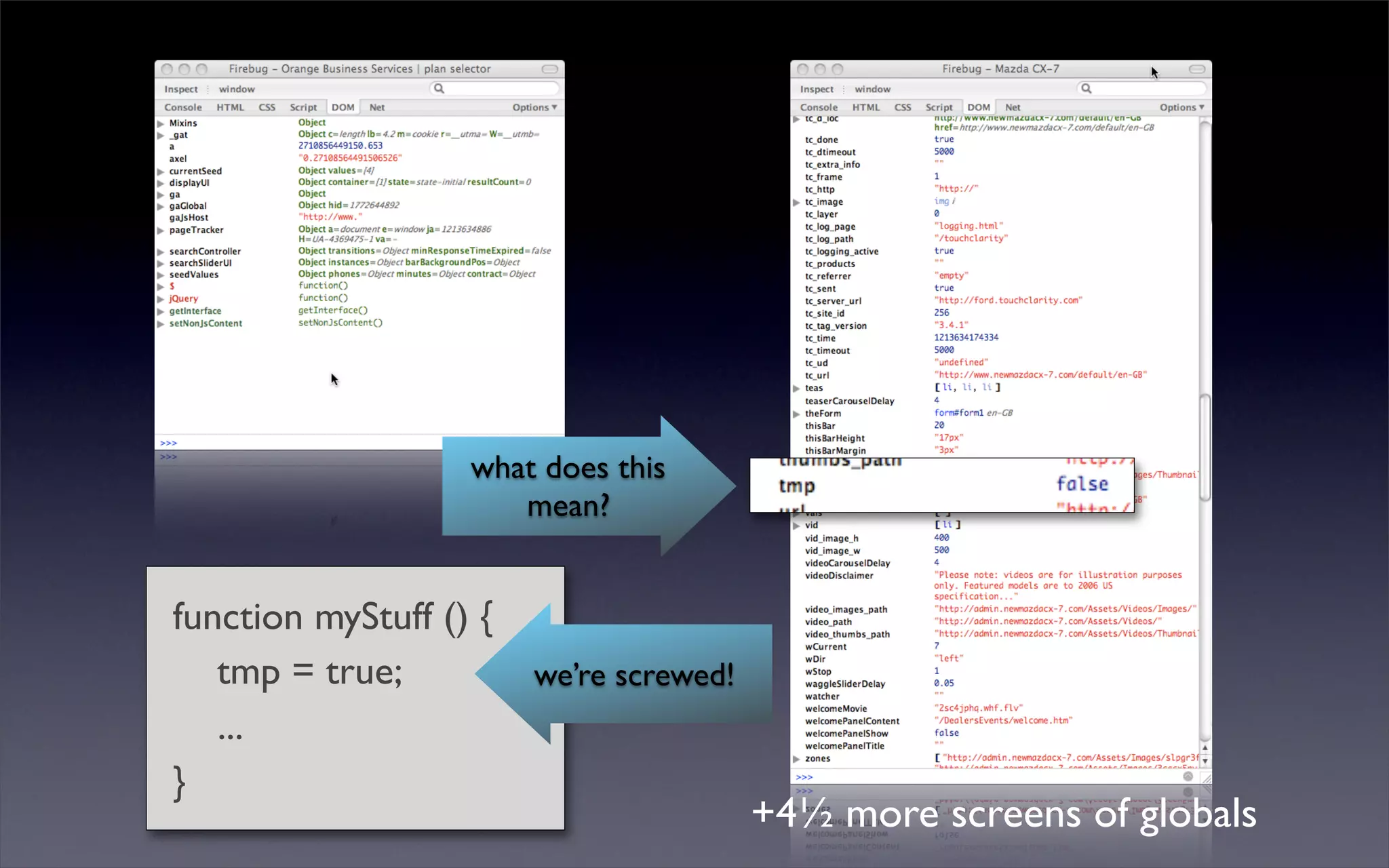
Task: Click window breadcrumb in Mazda Firebug window
Action: (872, 89)
